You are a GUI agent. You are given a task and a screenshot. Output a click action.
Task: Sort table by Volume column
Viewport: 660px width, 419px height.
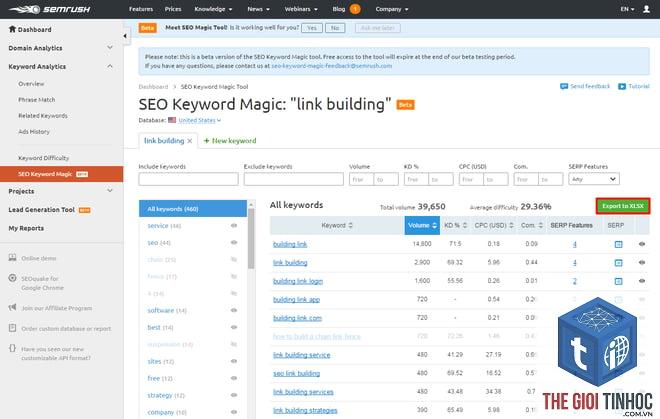click(422, 225)
